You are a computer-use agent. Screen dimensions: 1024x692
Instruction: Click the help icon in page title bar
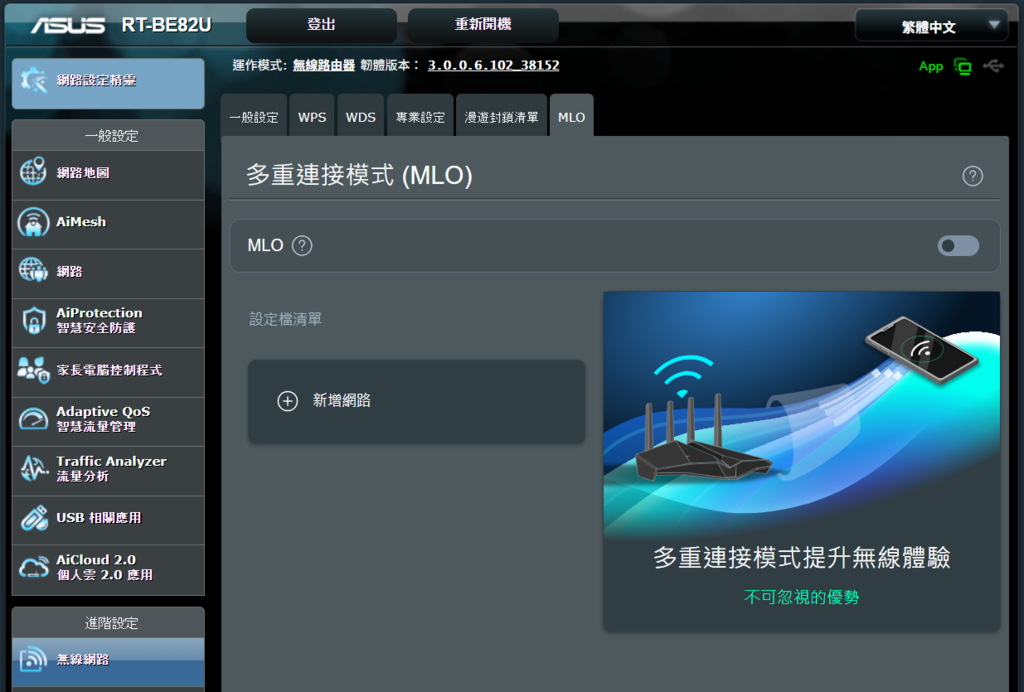[972, 176]
